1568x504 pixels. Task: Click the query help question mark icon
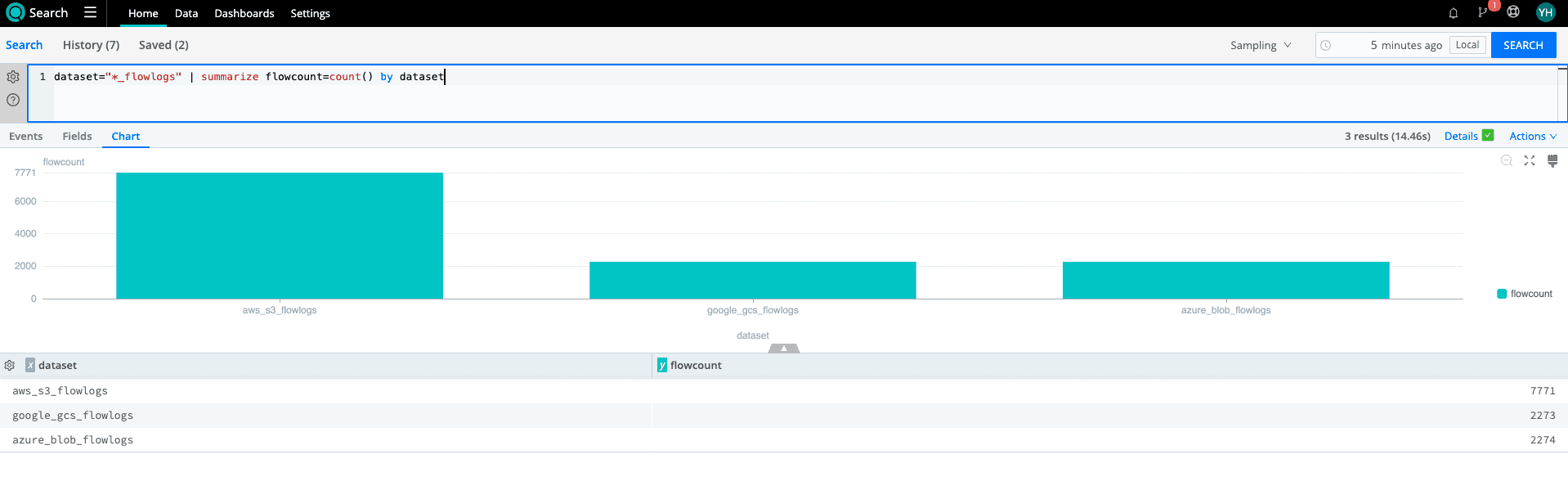coord(13,100)
